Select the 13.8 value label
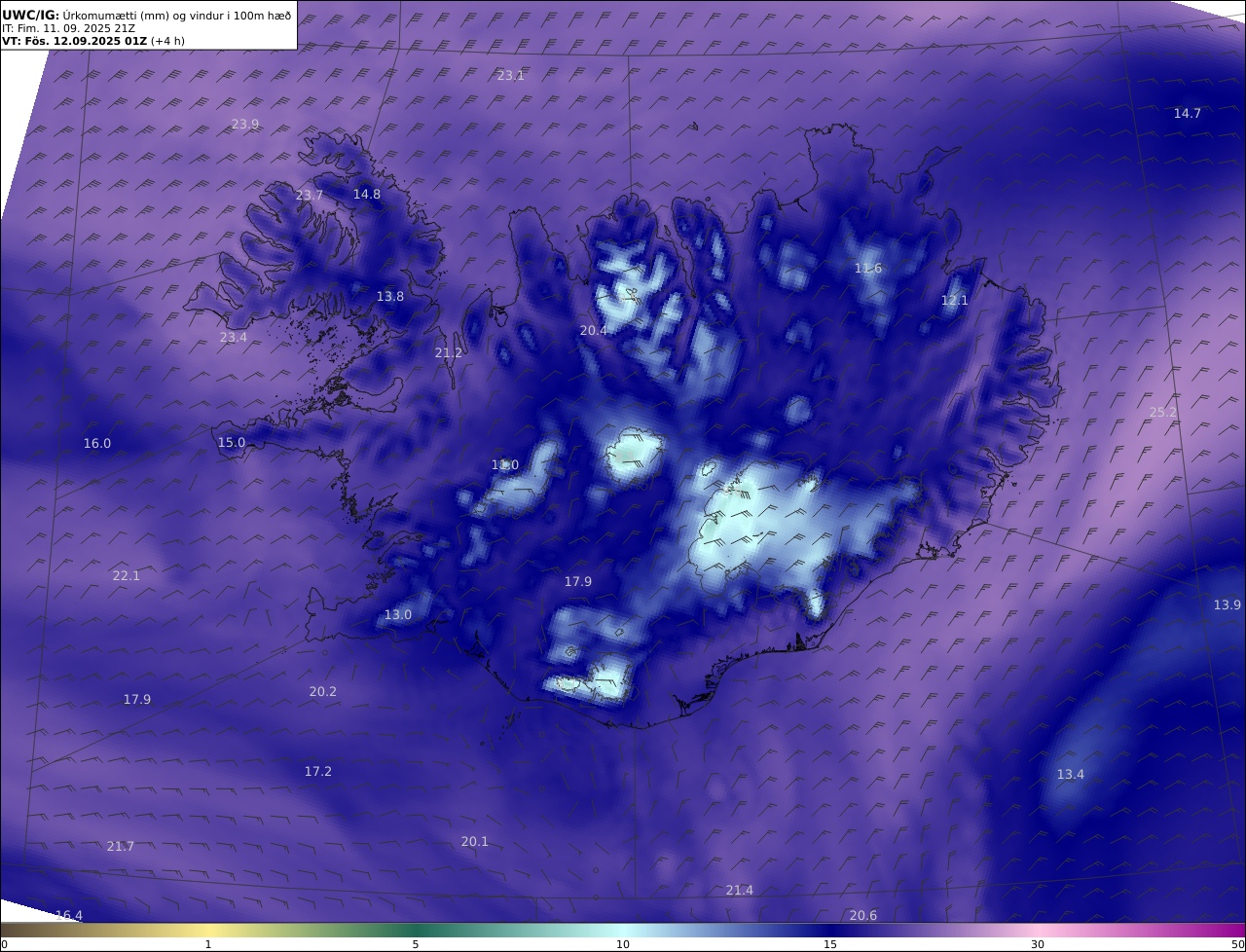This screenshot has height=952, width=1246. (390, 296)
